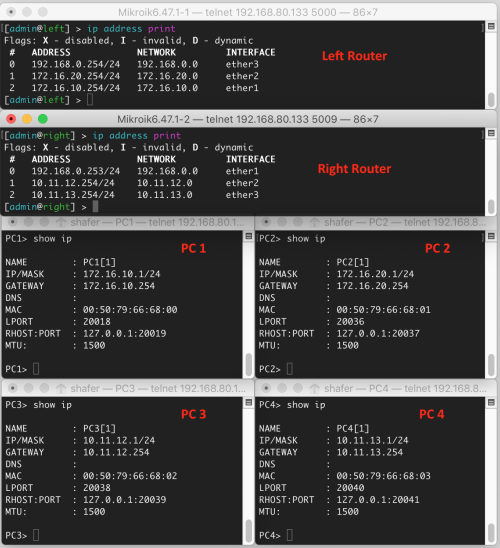Click the home folder icon in PC2 title bar
Image resolution: width=500 pixels, height=548 pixels.
pos(314,222)
